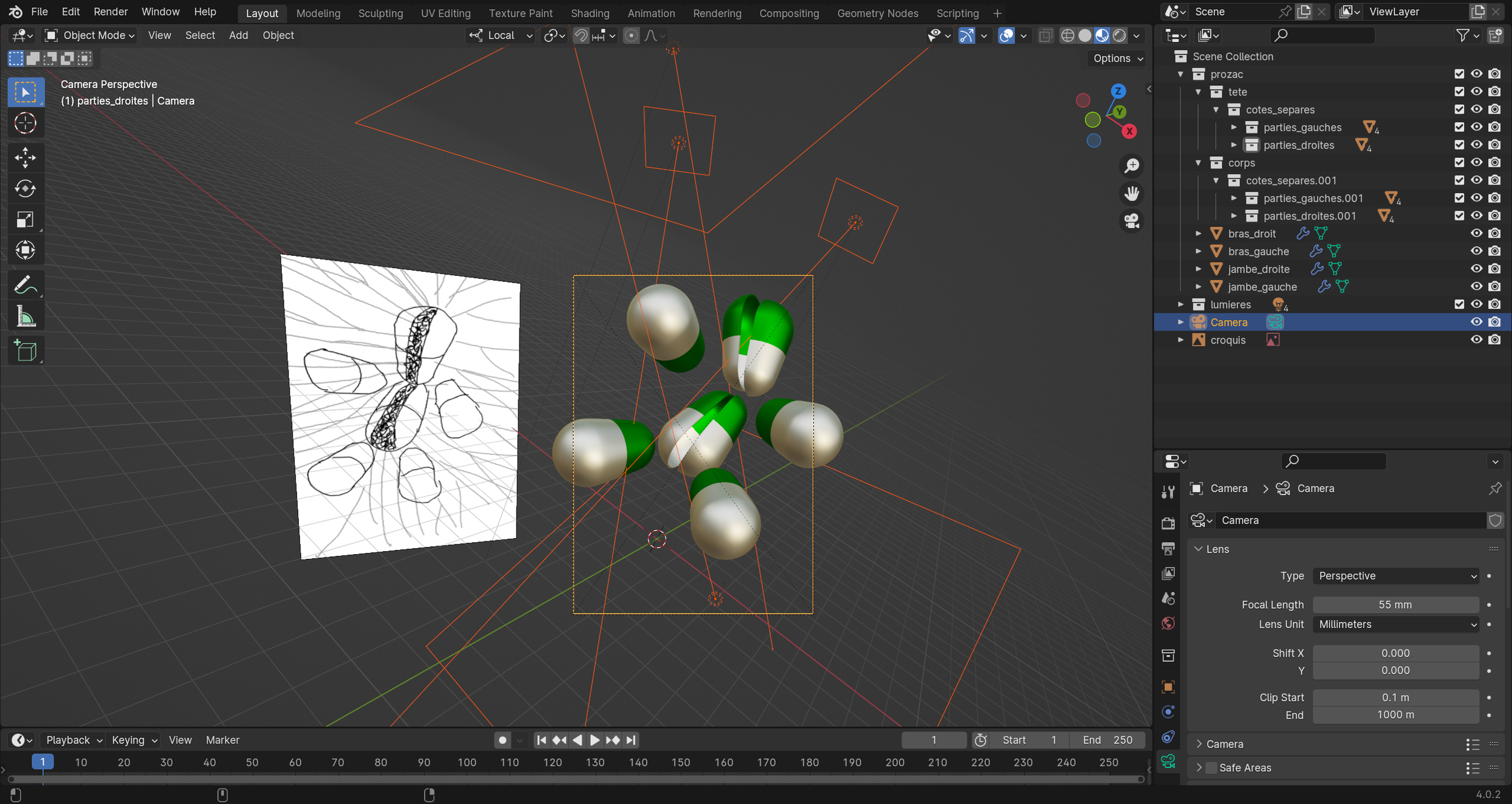Hide the croquis object in viewport

(1477, 339)
